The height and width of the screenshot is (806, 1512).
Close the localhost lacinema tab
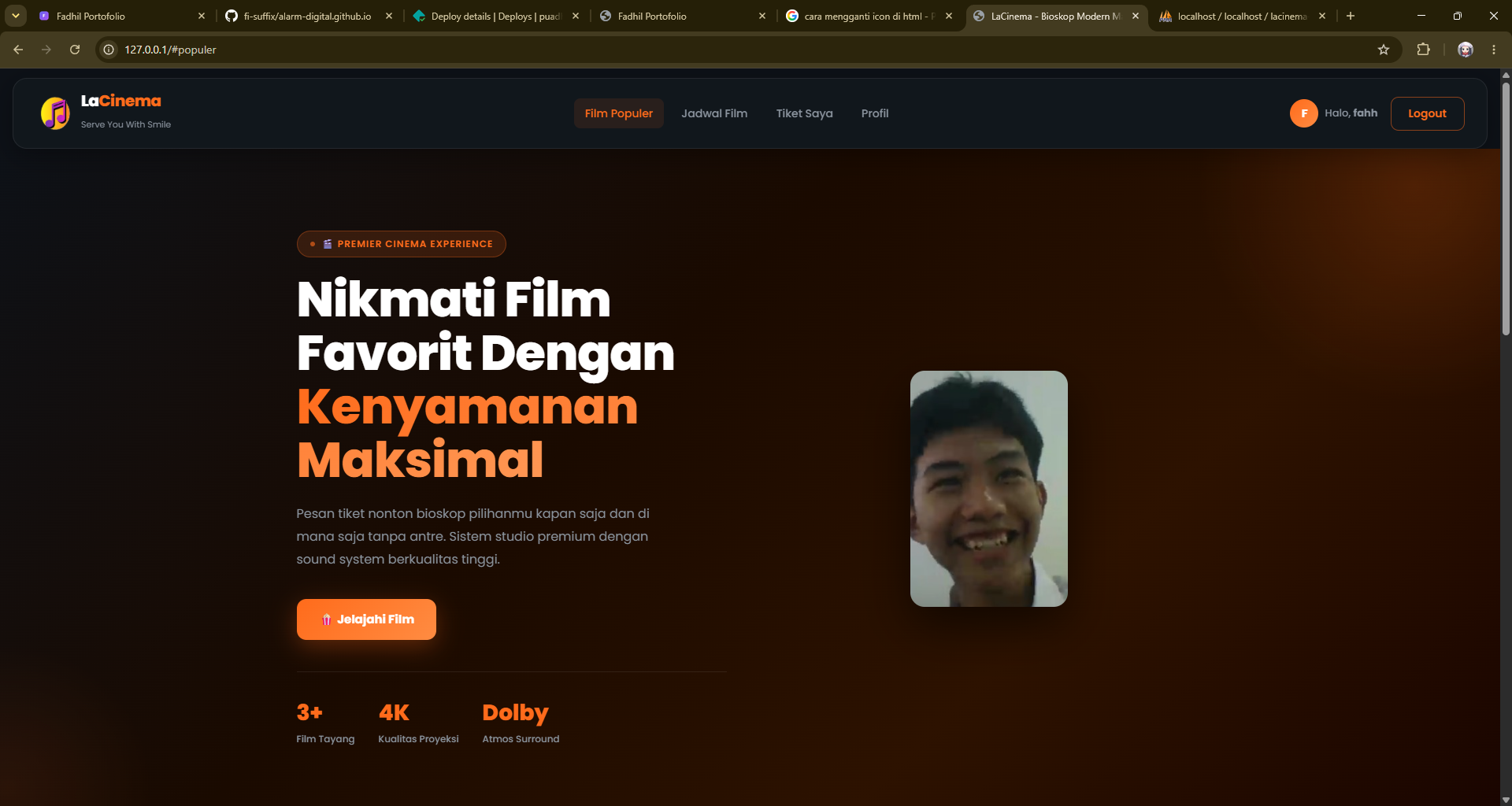[x=1322, y=16]
